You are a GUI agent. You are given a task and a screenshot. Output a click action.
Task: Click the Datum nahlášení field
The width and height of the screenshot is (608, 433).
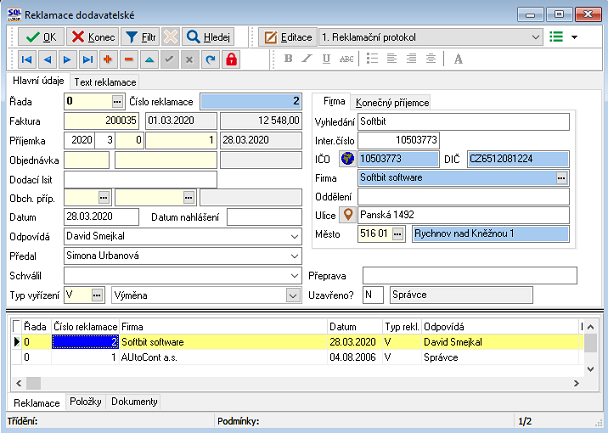click(x=264, y=217)
